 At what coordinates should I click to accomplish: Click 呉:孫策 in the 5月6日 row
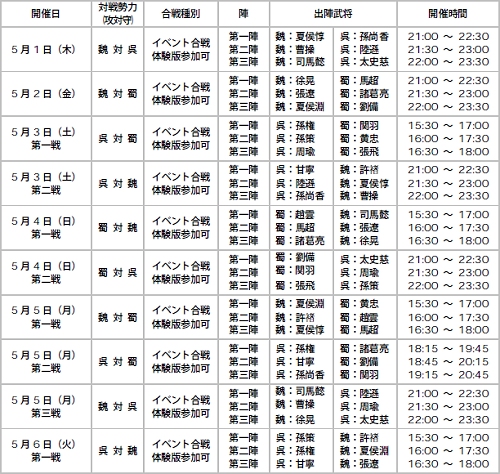(295, 438)
